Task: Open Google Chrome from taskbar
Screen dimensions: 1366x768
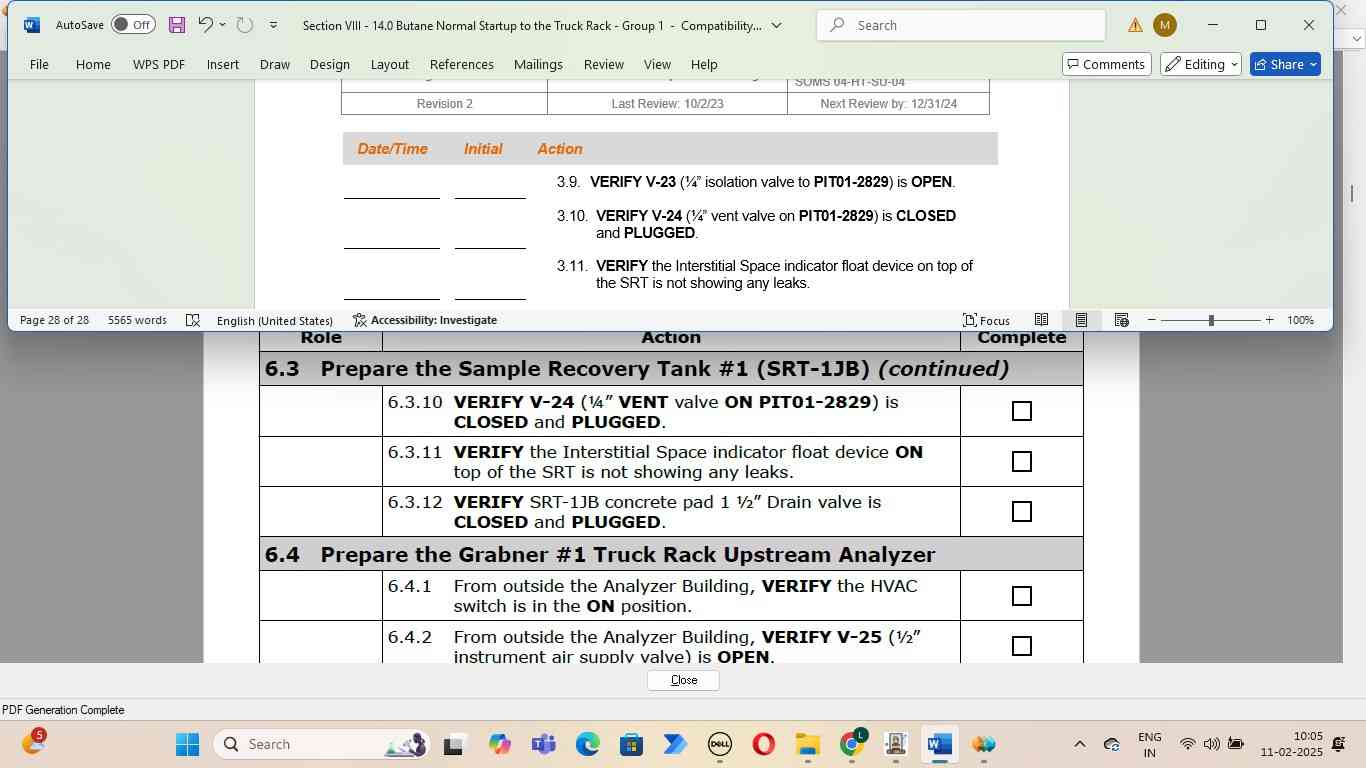Action: 852,744
